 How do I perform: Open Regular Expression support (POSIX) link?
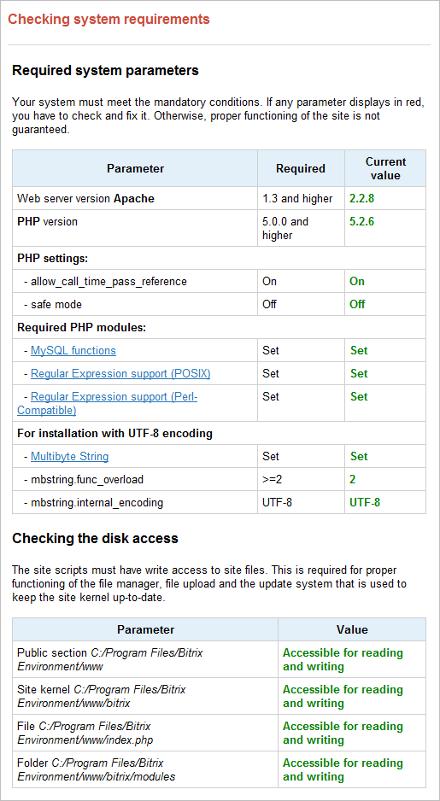pyautogui.click(x=121, y=373)
